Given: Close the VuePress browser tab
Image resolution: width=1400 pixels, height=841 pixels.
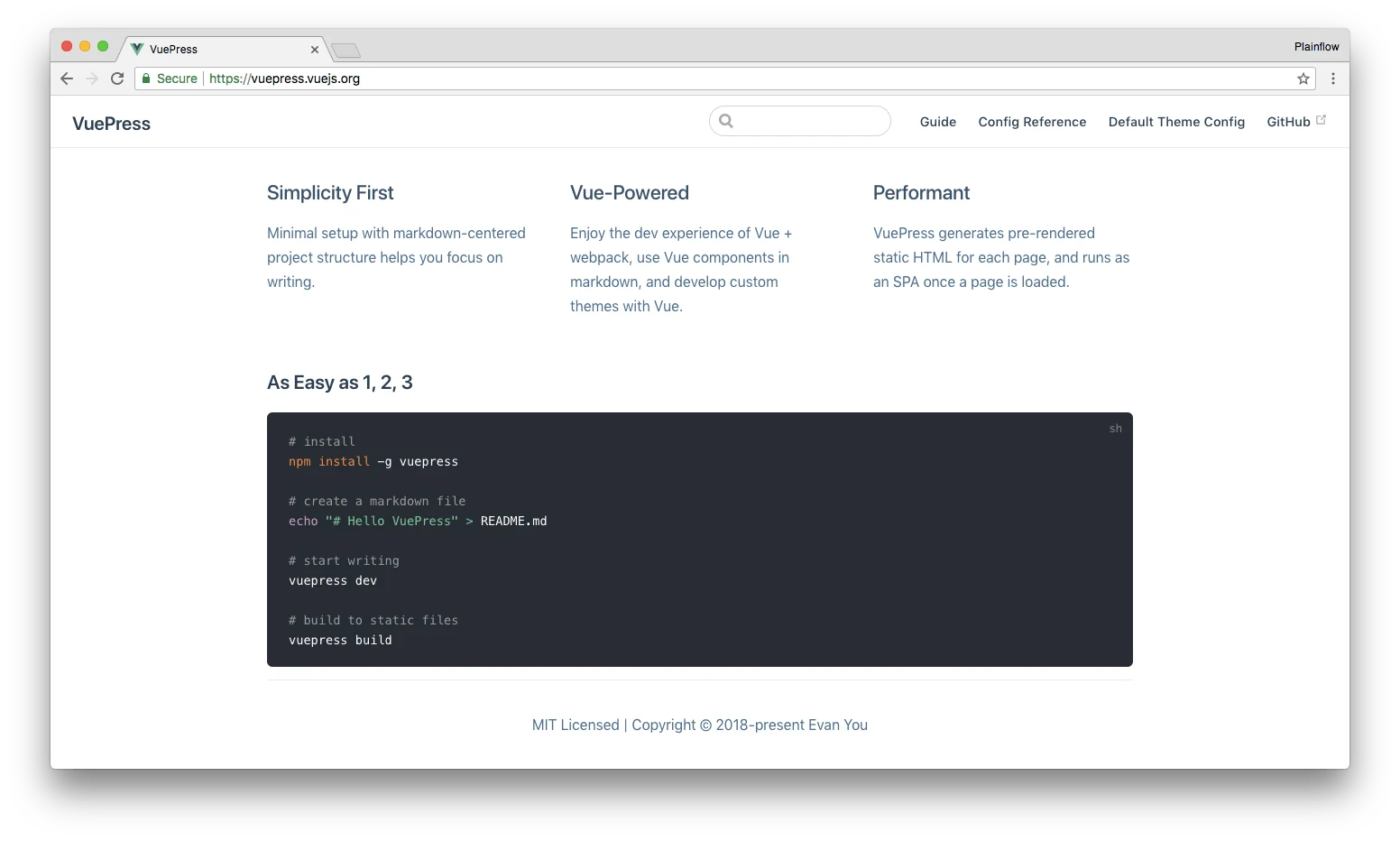Looking at the screenshot, I should coord(315,50).
